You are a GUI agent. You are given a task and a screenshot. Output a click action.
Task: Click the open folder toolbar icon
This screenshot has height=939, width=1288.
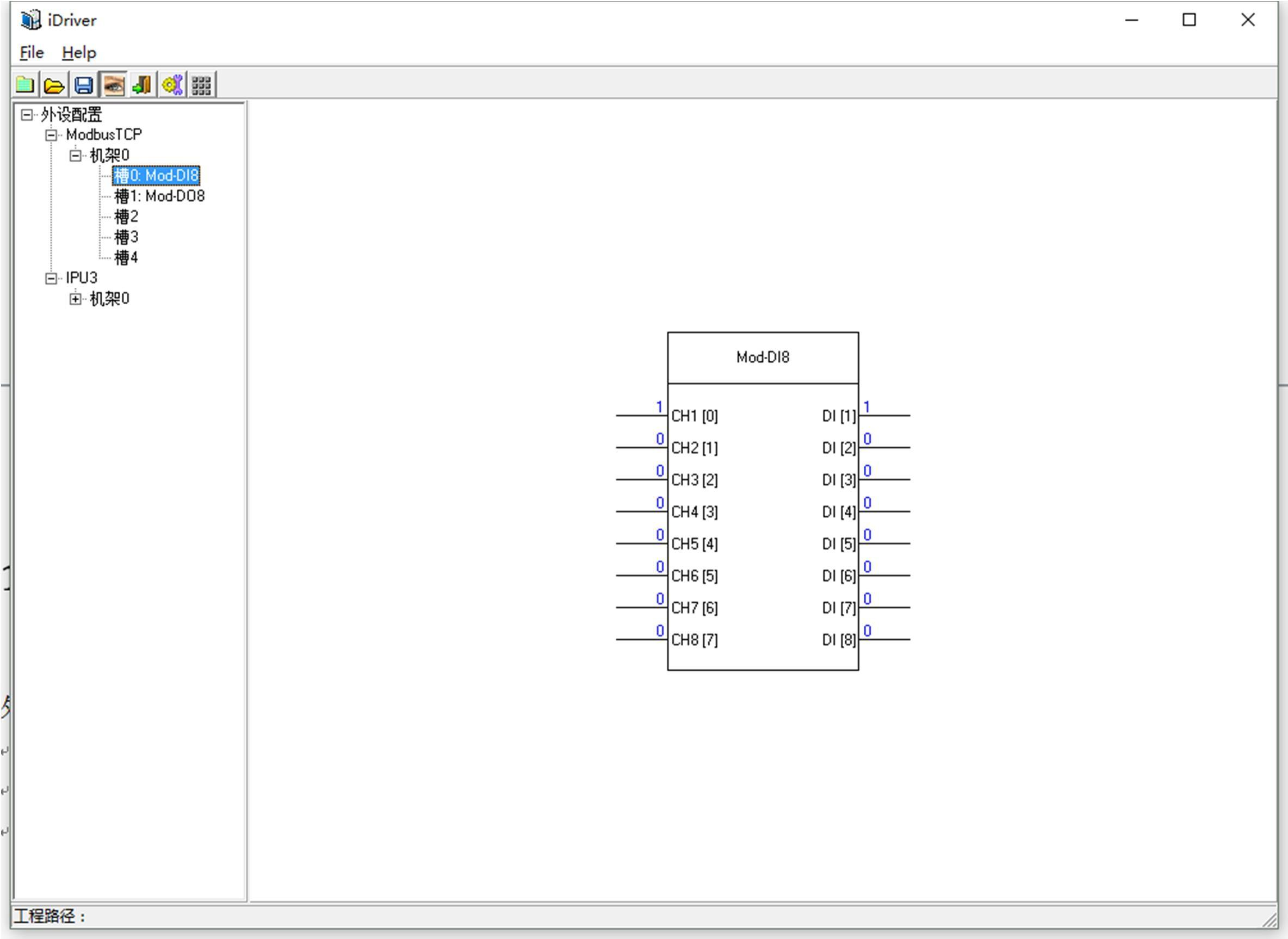(x=54, y=85)
